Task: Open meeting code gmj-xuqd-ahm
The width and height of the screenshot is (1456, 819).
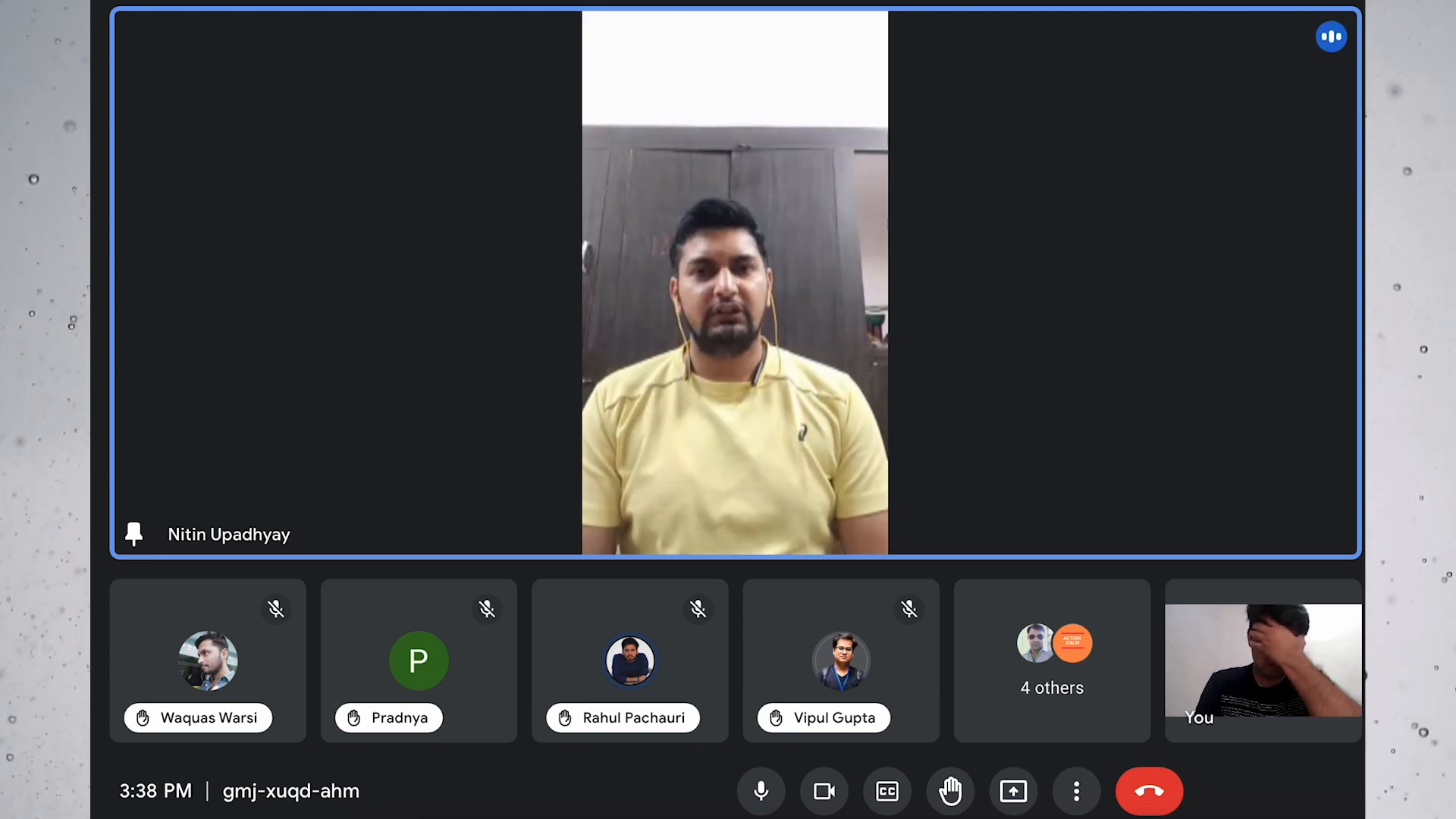Action: pos(290,790)
